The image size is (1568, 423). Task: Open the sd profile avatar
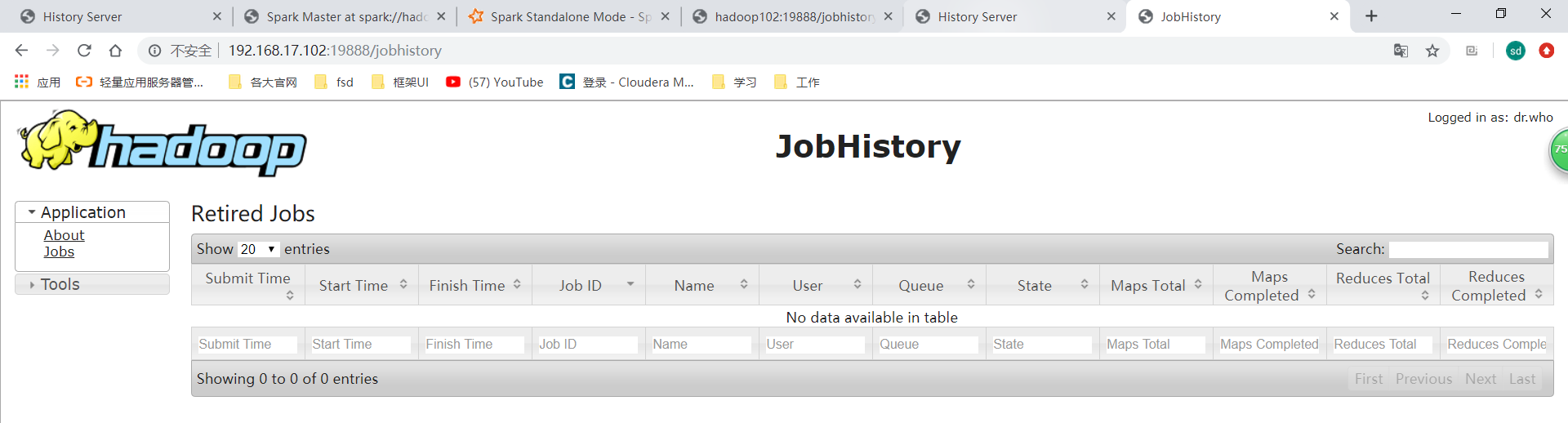tap(1516, 51)
